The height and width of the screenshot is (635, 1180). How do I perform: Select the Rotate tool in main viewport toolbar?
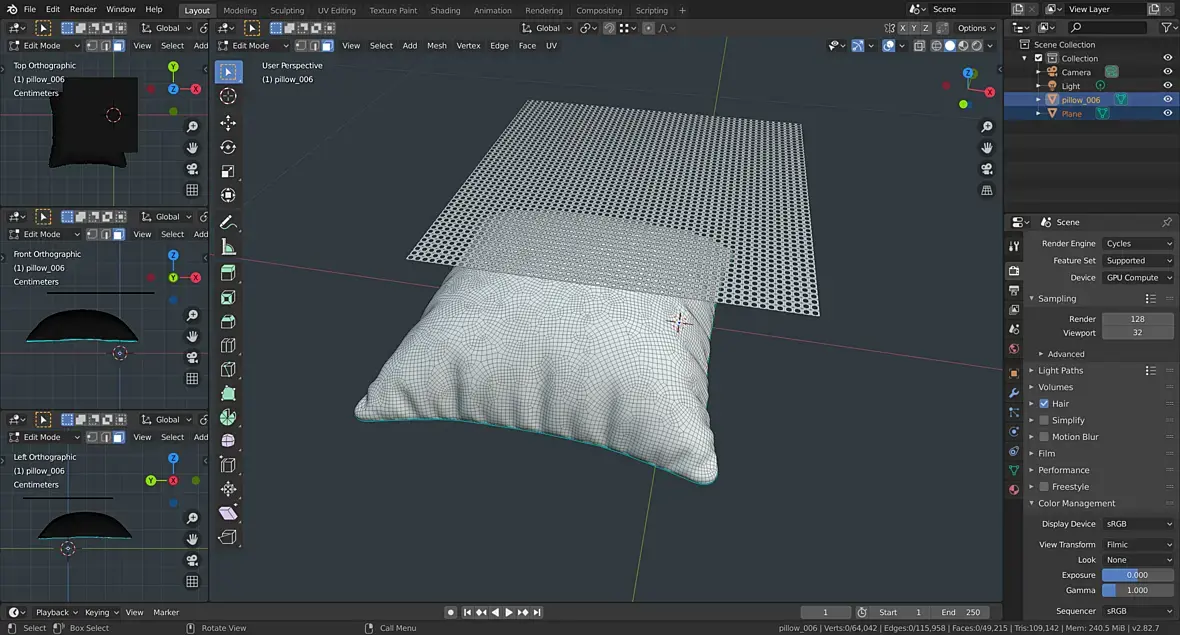point(228,147)
